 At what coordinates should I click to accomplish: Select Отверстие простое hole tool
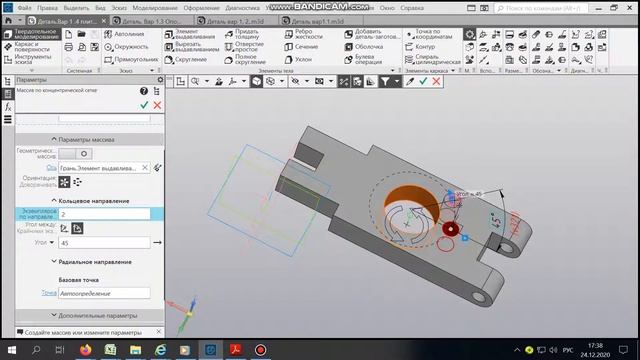point(244,47)
